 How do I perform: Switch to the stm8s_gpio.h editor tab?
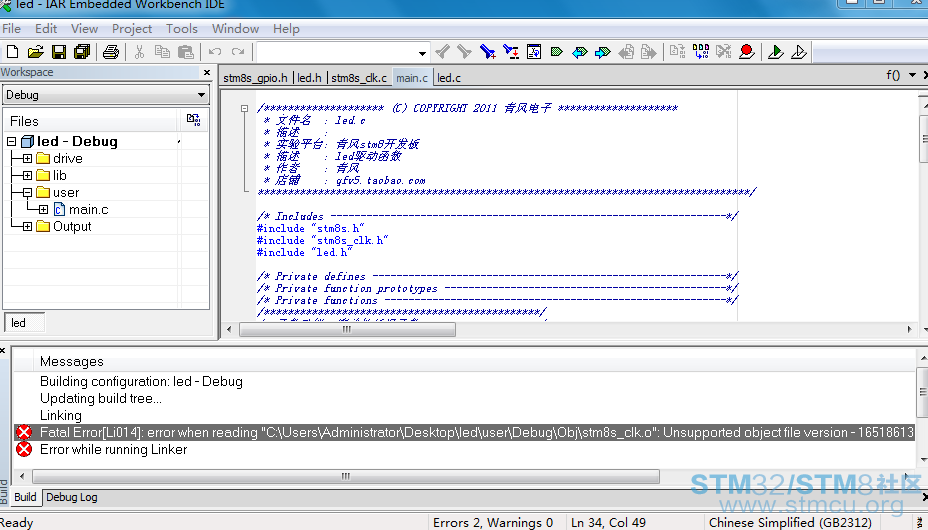pos(255,78)
